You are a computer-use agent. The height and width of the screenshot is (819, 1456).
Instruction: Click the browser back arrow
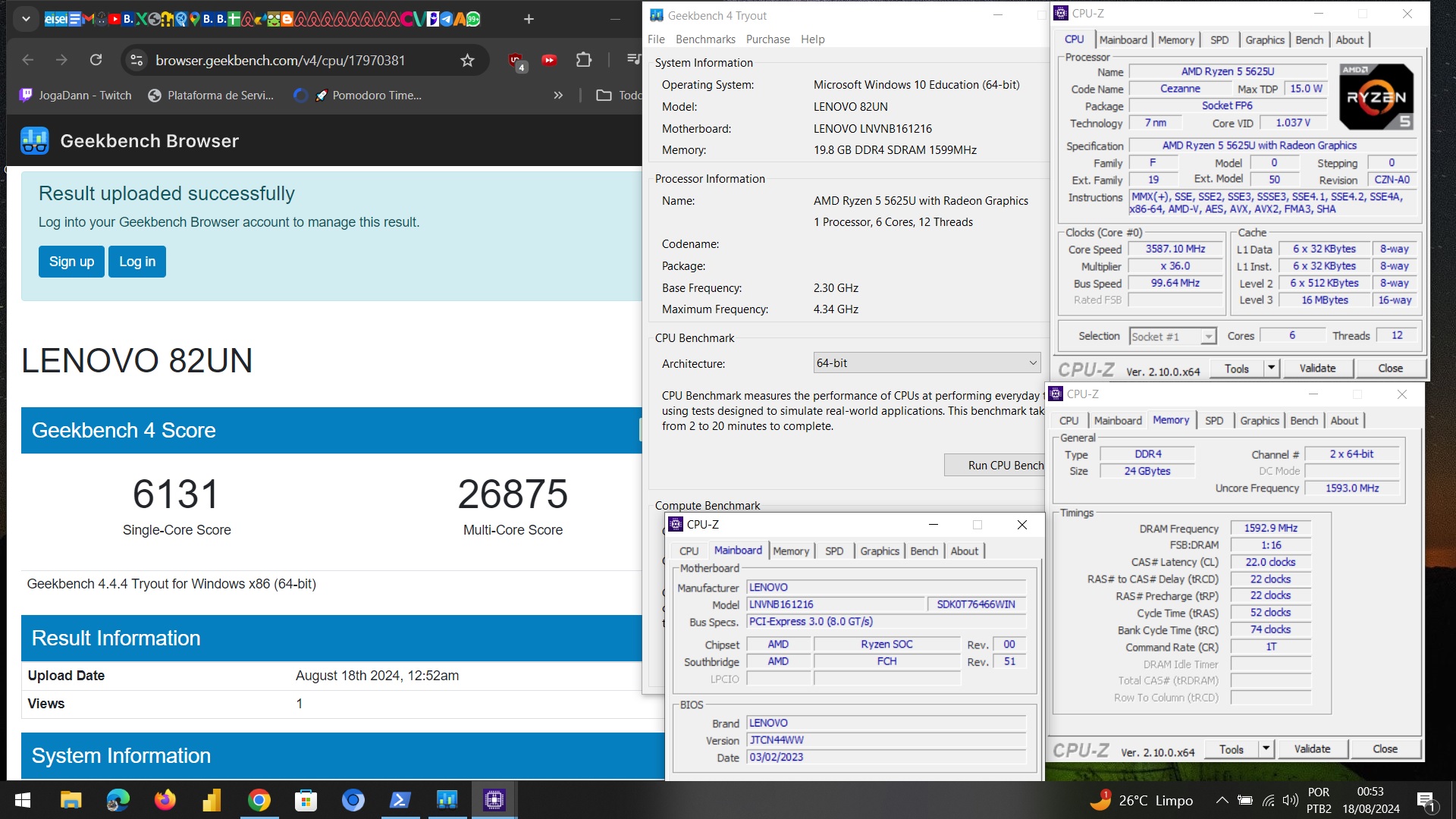coord(28,60)
